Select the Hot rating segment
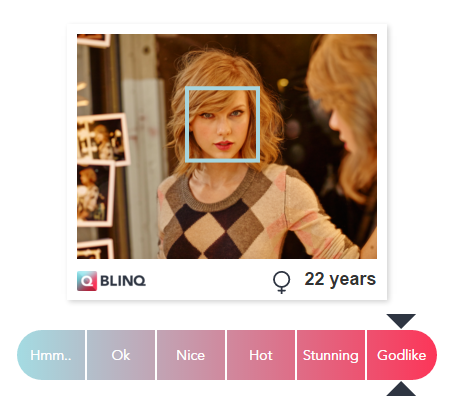This screenshot has width=470, height=417. (x=261, y=355)
